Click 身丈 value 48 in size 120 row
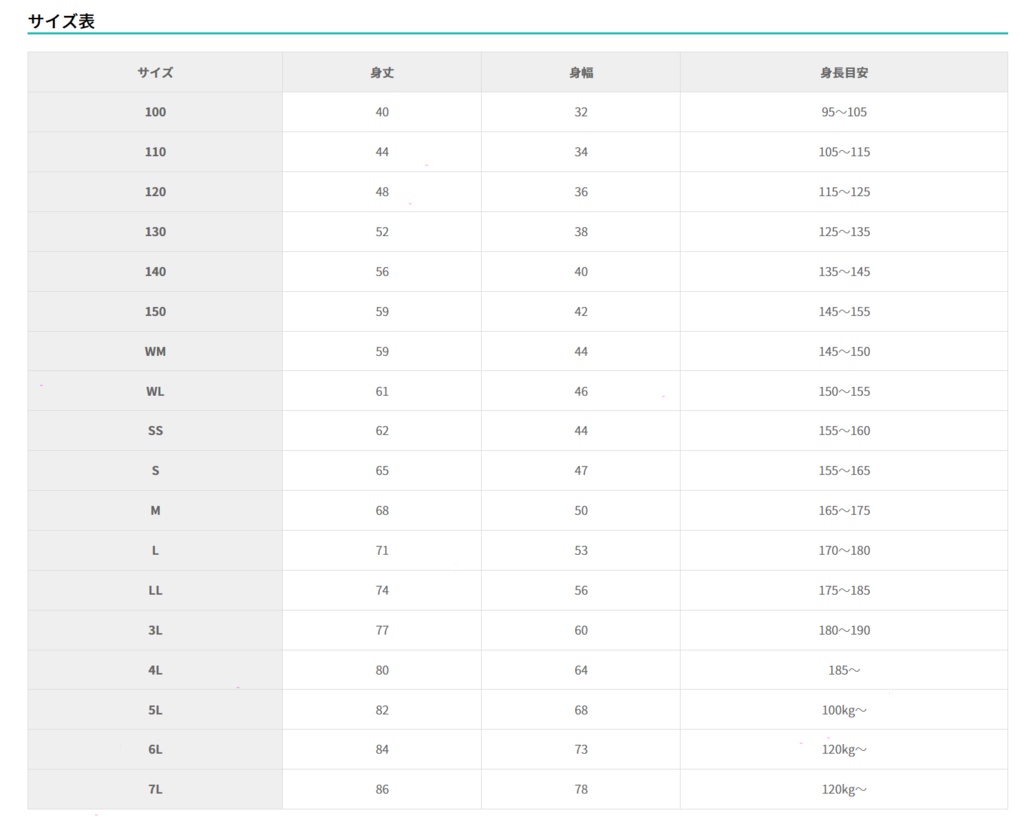Screen dimensions: 1024x817 382,192
